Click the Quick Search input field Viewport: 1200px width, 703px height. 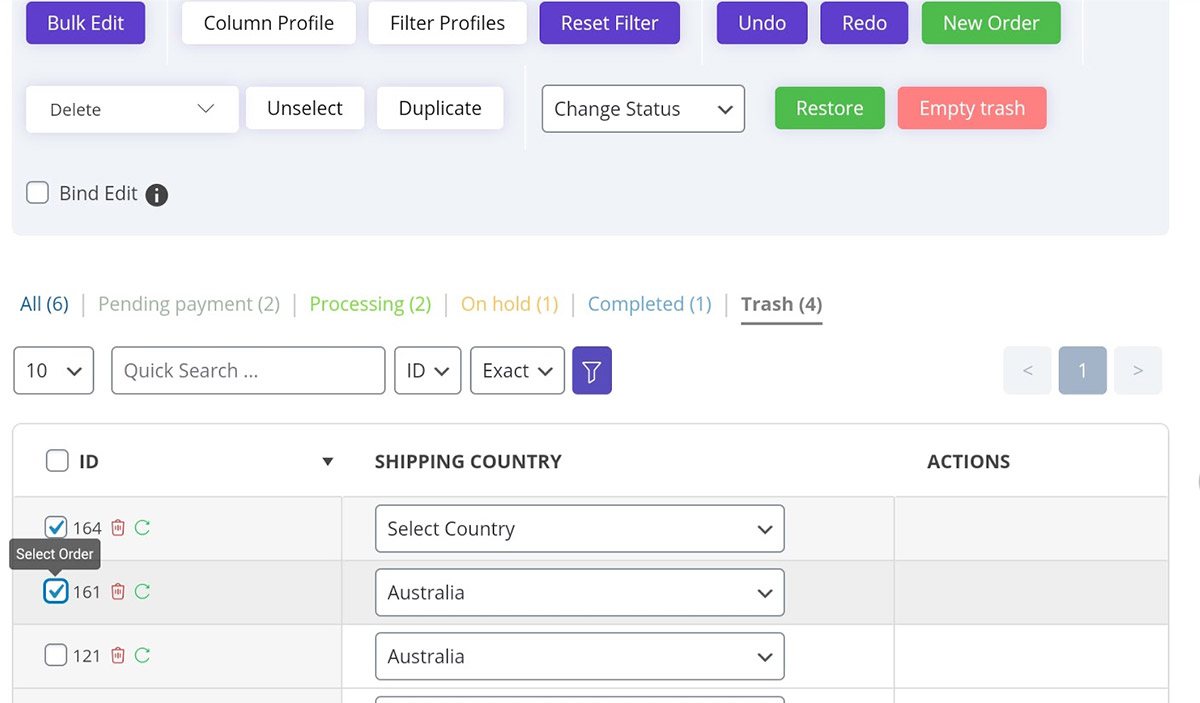click(x=248, y=371)
